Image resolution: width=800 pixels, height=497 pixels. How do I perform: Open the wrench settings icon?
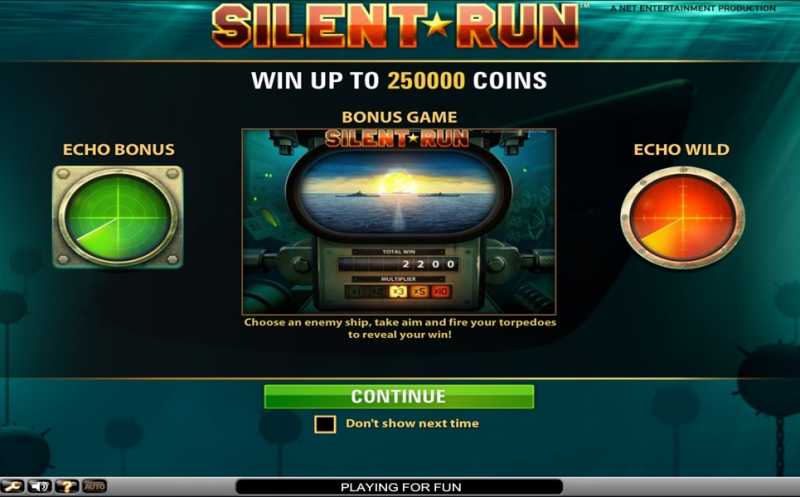(x=12, y=486)
